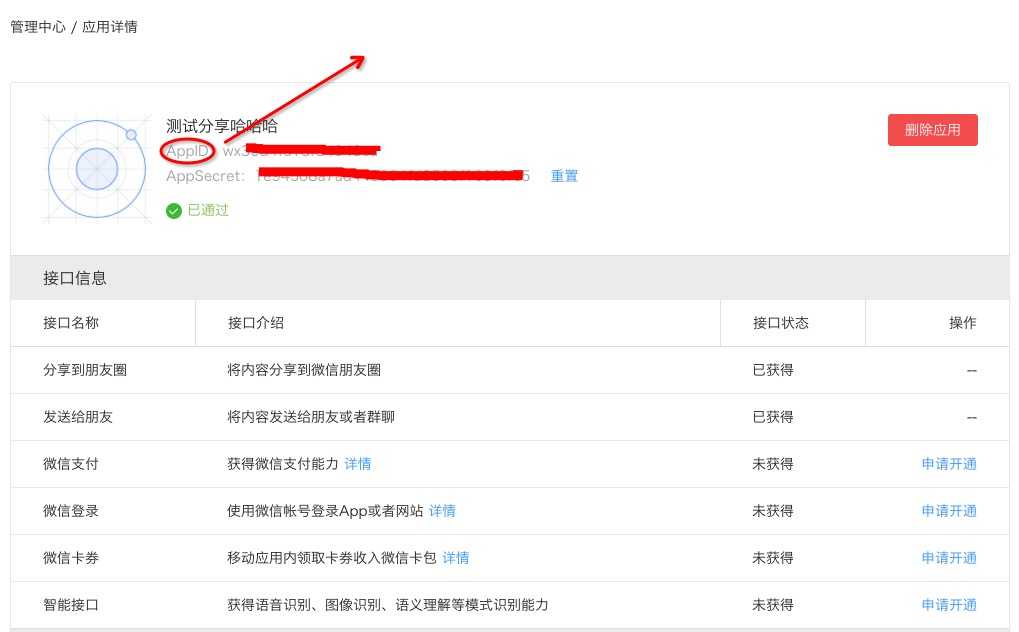Click the app icon placeholder image
This screenshot has height=632, width=1019.
(x=97, y=169)
